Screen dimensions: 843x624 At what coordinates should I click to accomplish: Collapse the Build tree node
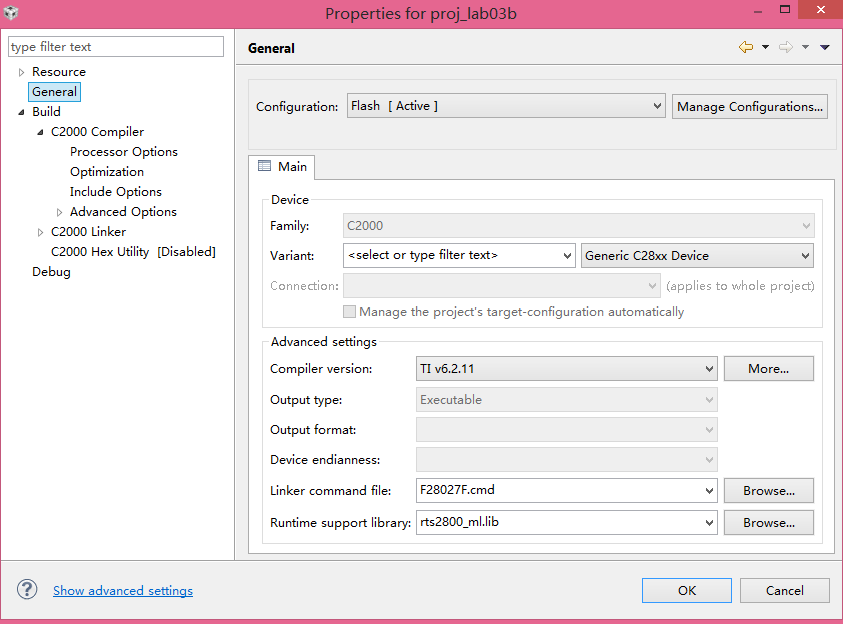(21, 112)
